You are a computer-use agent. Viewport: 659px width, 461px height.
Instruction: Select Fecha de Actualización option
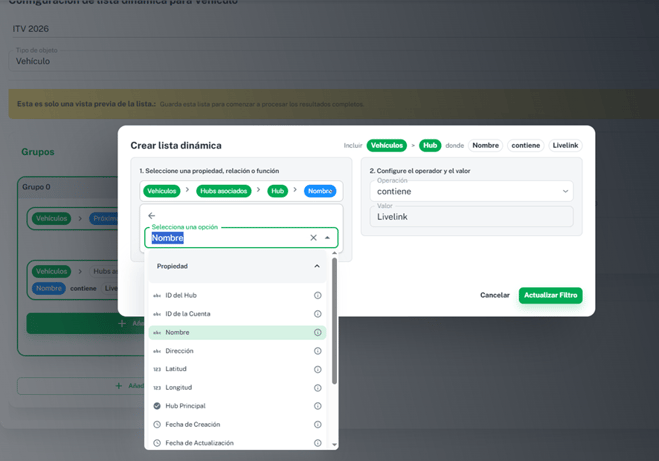click(200, 443)
